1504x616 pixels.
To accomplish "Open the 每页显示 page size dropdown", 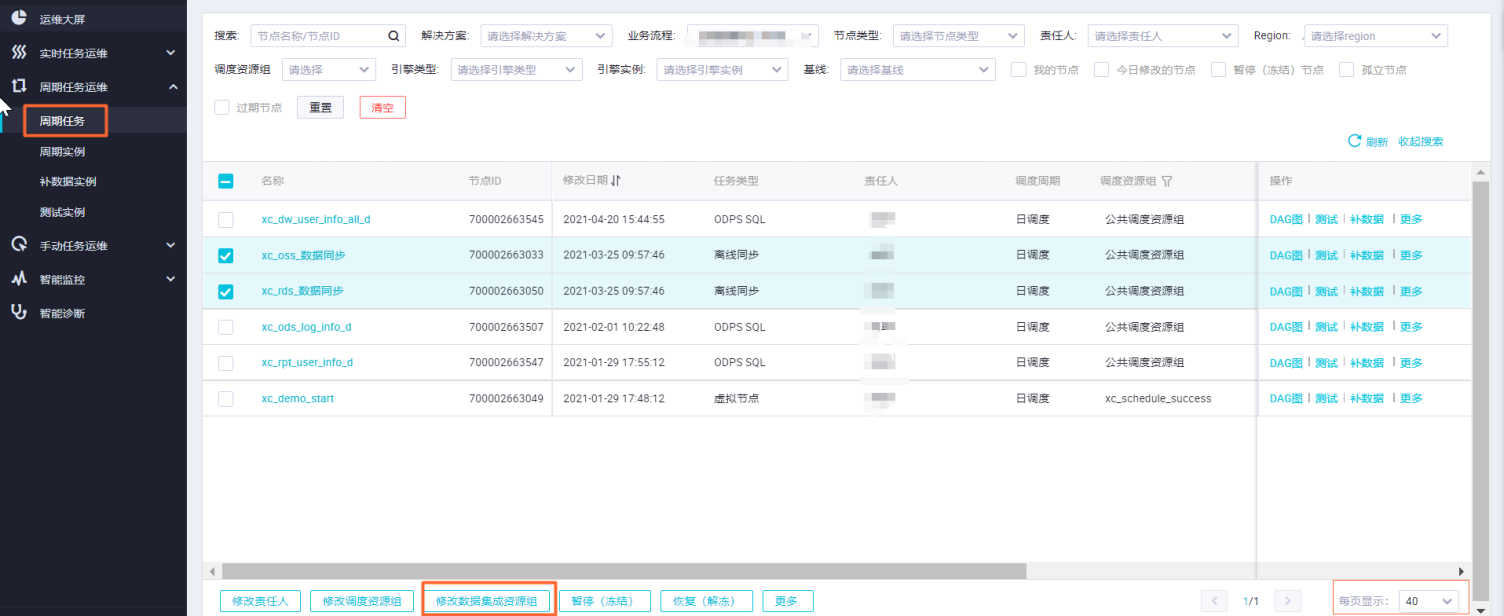I will click(1428, 601).
